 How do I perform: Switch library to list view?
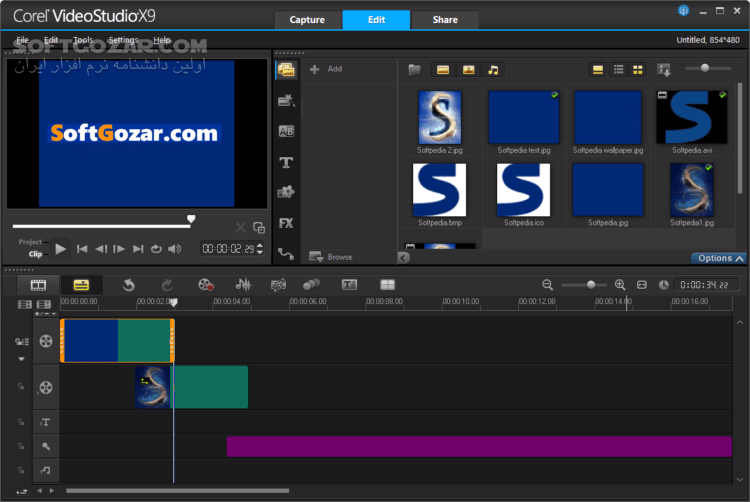click(618, 70)
